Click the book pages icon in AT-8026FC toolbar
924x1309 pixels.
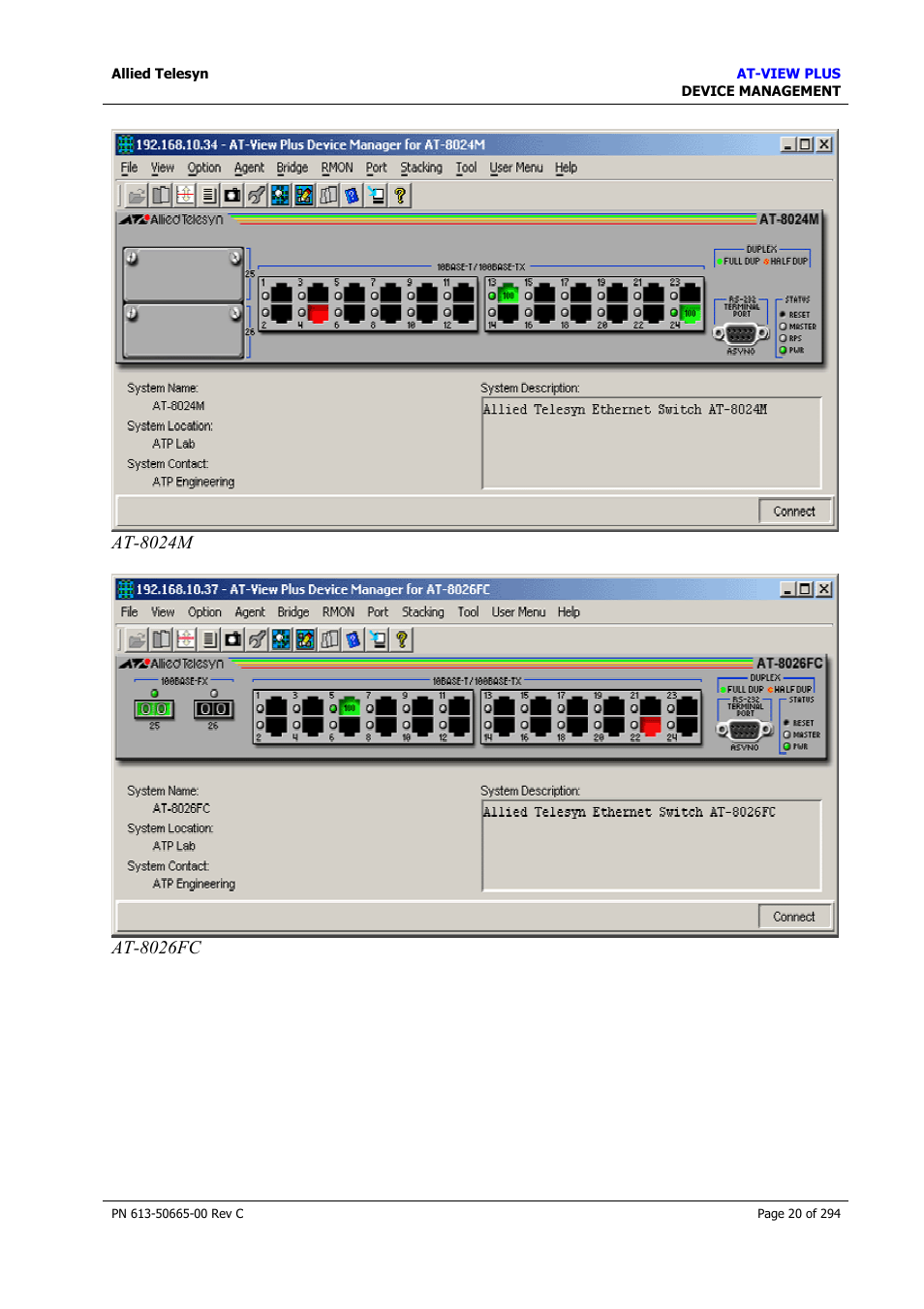162,639
